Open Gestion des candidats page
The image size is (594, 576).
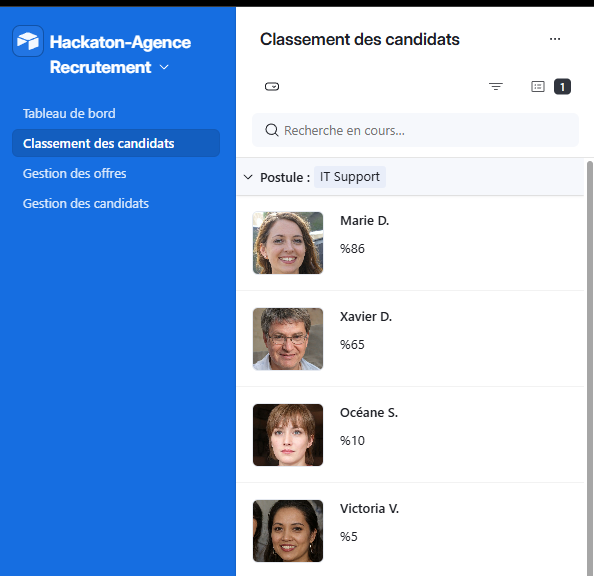(86, 203)
